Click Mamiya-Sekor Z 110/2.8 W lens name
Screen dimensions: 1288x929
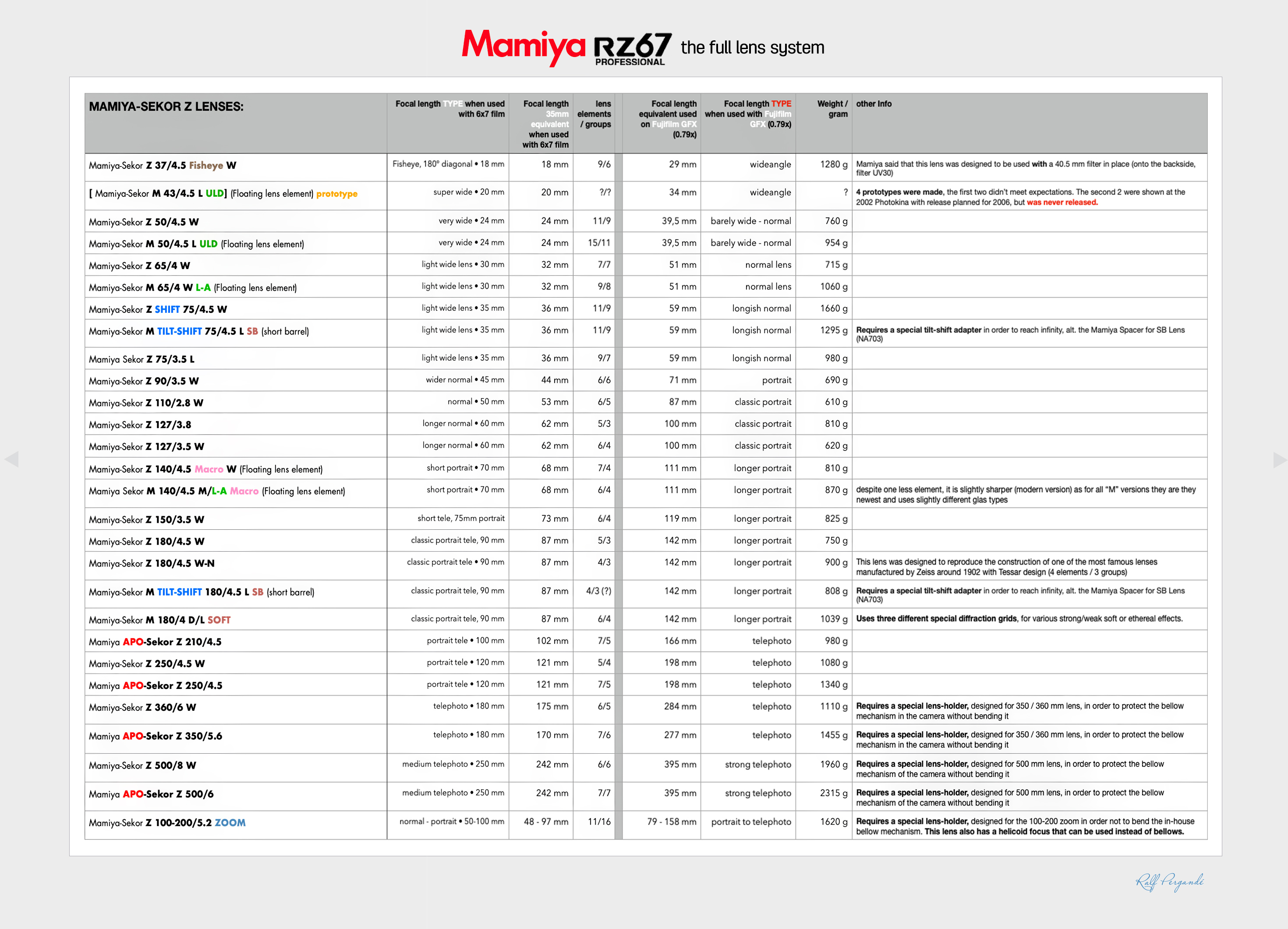146,403
